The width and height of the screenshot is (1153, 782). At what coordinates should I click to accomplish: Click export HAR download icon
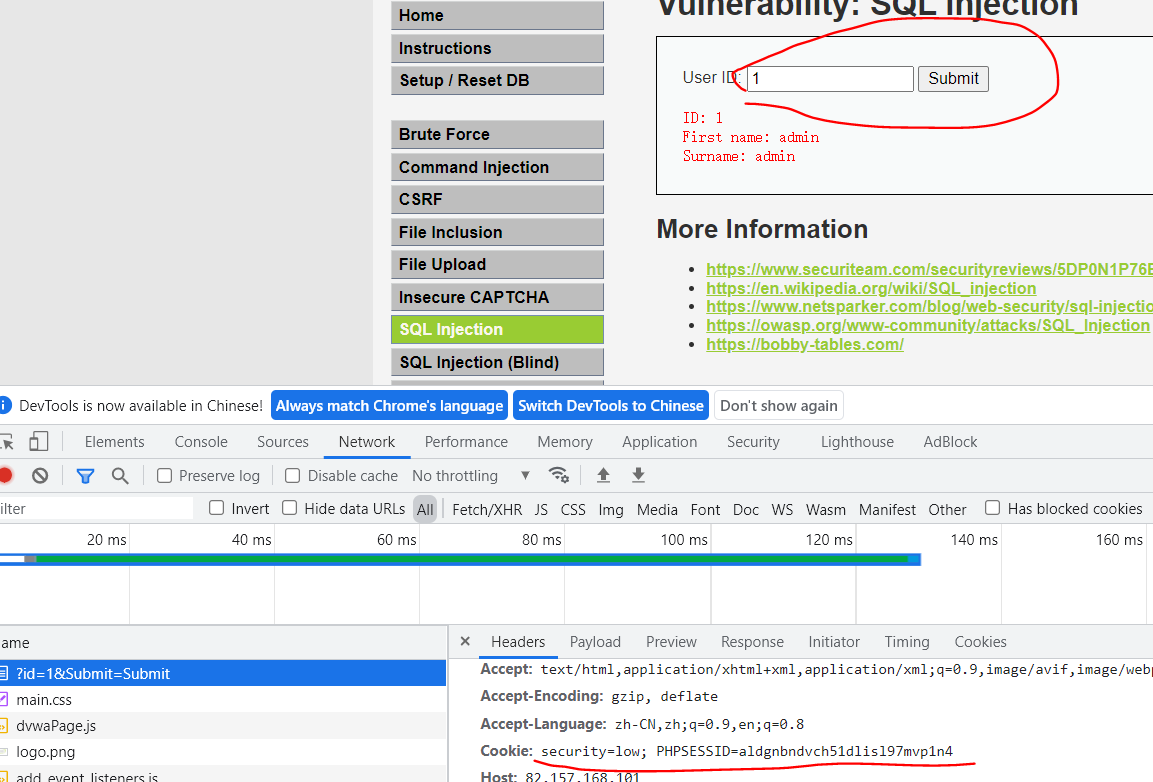click(x=638, y=475)
